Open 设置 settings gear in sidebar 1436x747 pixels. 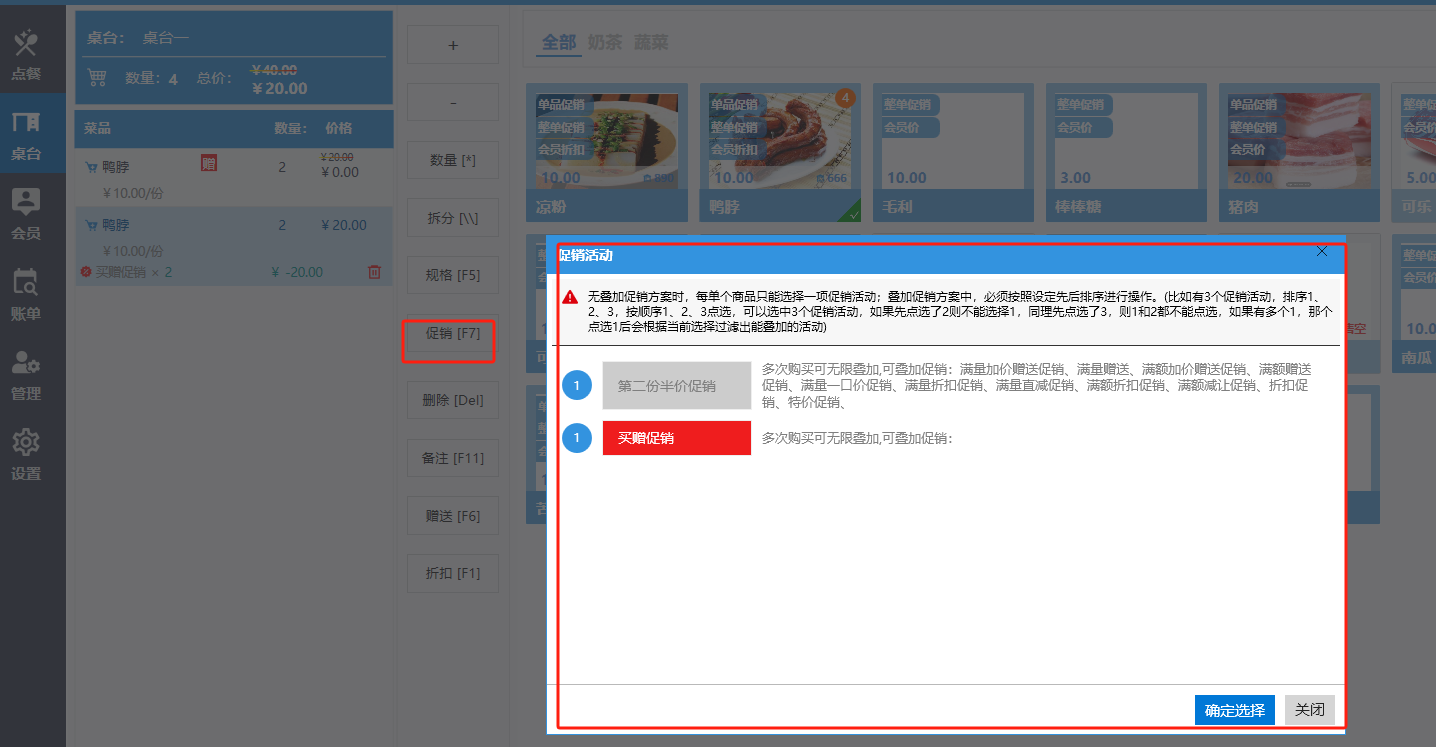[x=26, y=454]
